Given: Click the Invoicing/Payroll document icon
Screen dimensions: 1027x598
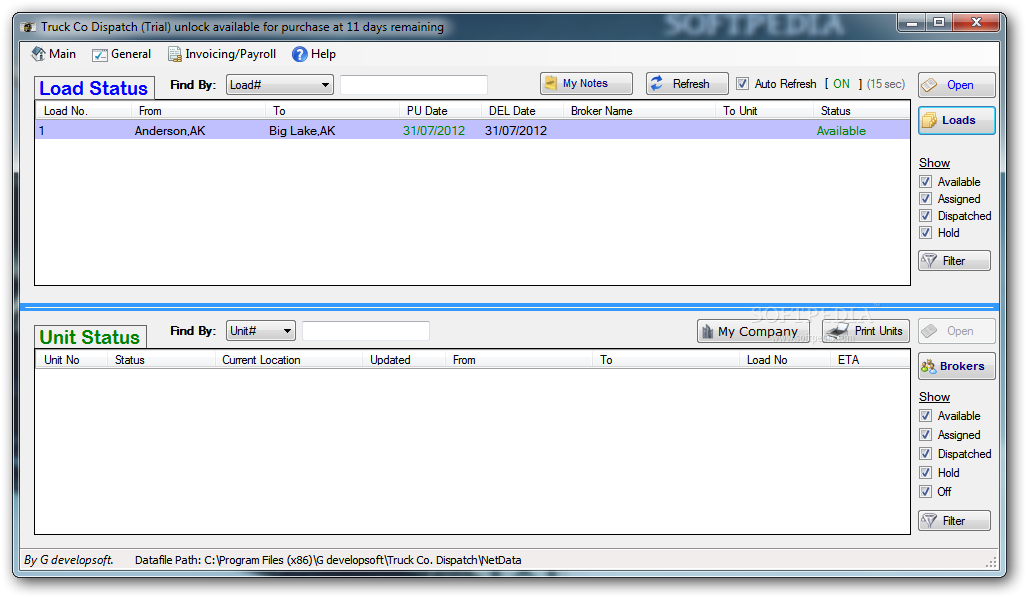Looking at the screenshot, I should click(x=174, y=54).
